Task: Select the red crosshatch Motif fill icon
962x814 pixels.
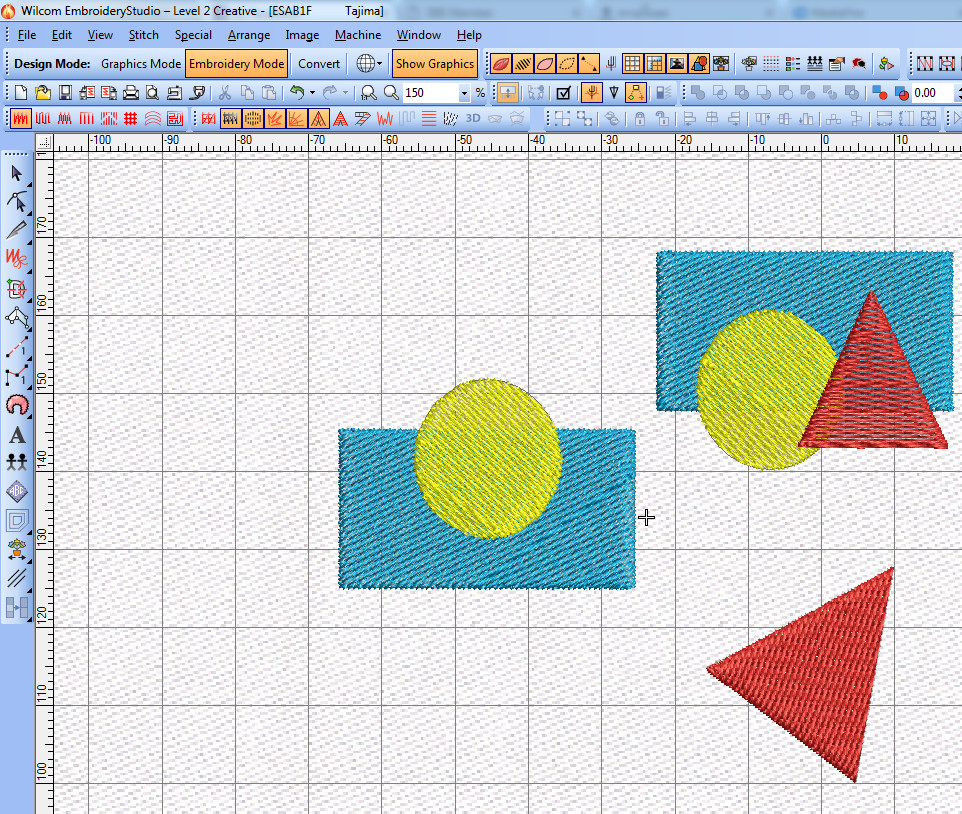Action: click(x=130, y=118)
